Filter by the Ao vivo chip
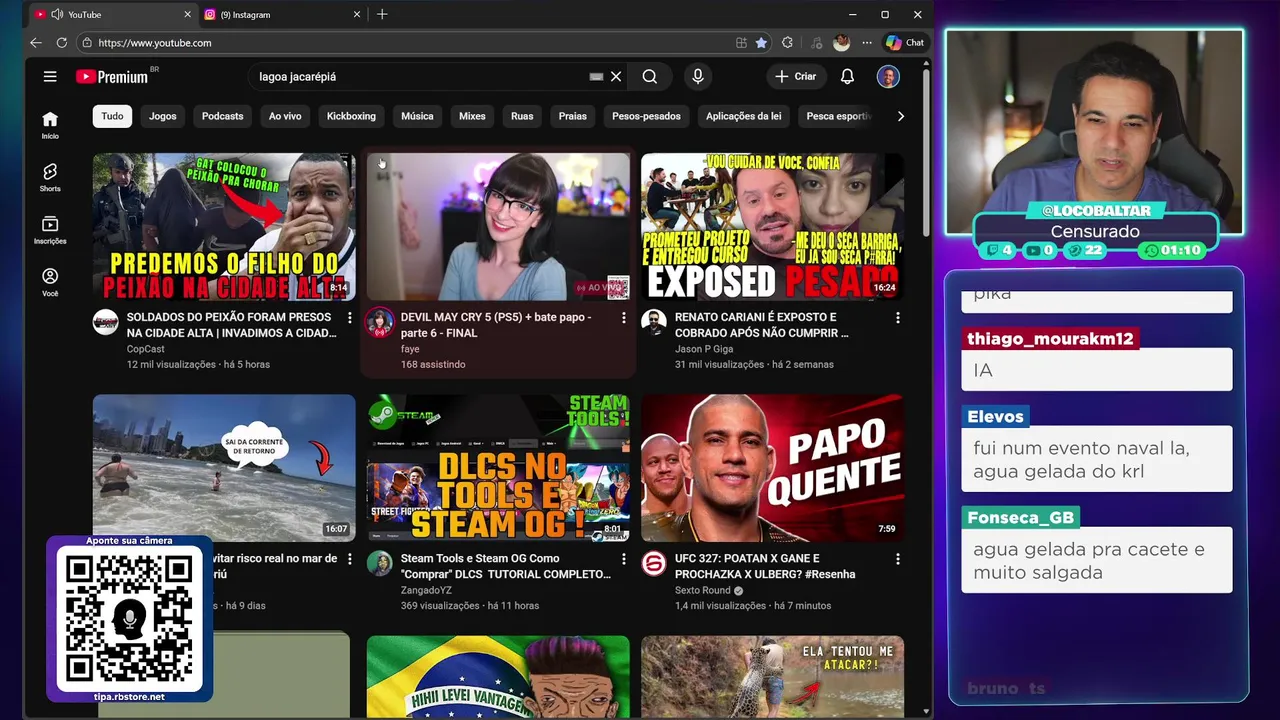 (x=285, y=116)
